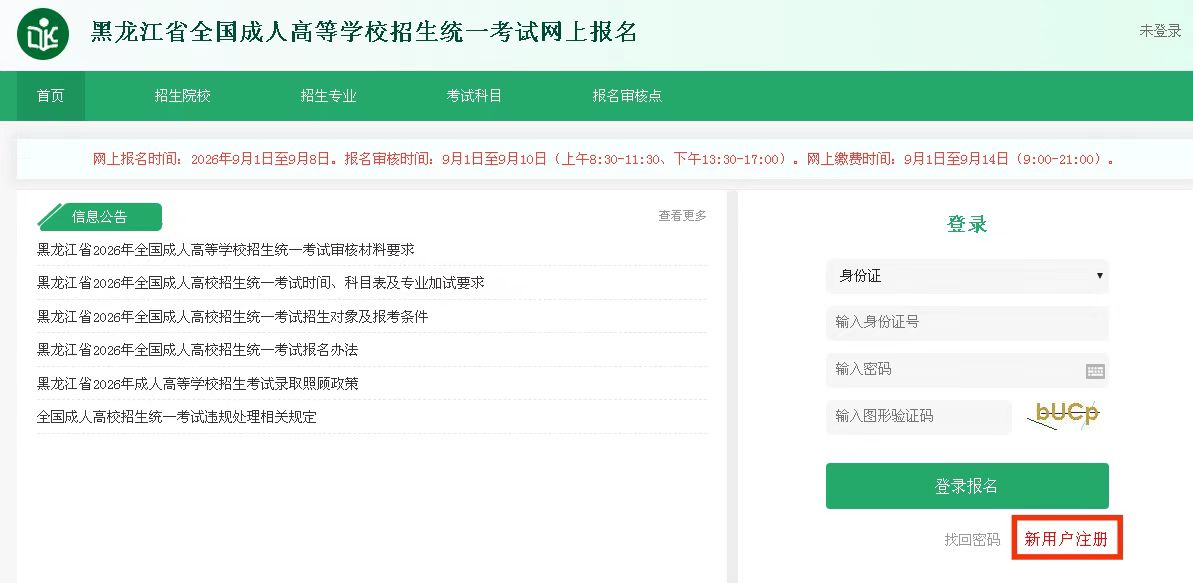1193x583 pixels.
Task: Click the green site logo icon
Action: [x=43, y=34]
